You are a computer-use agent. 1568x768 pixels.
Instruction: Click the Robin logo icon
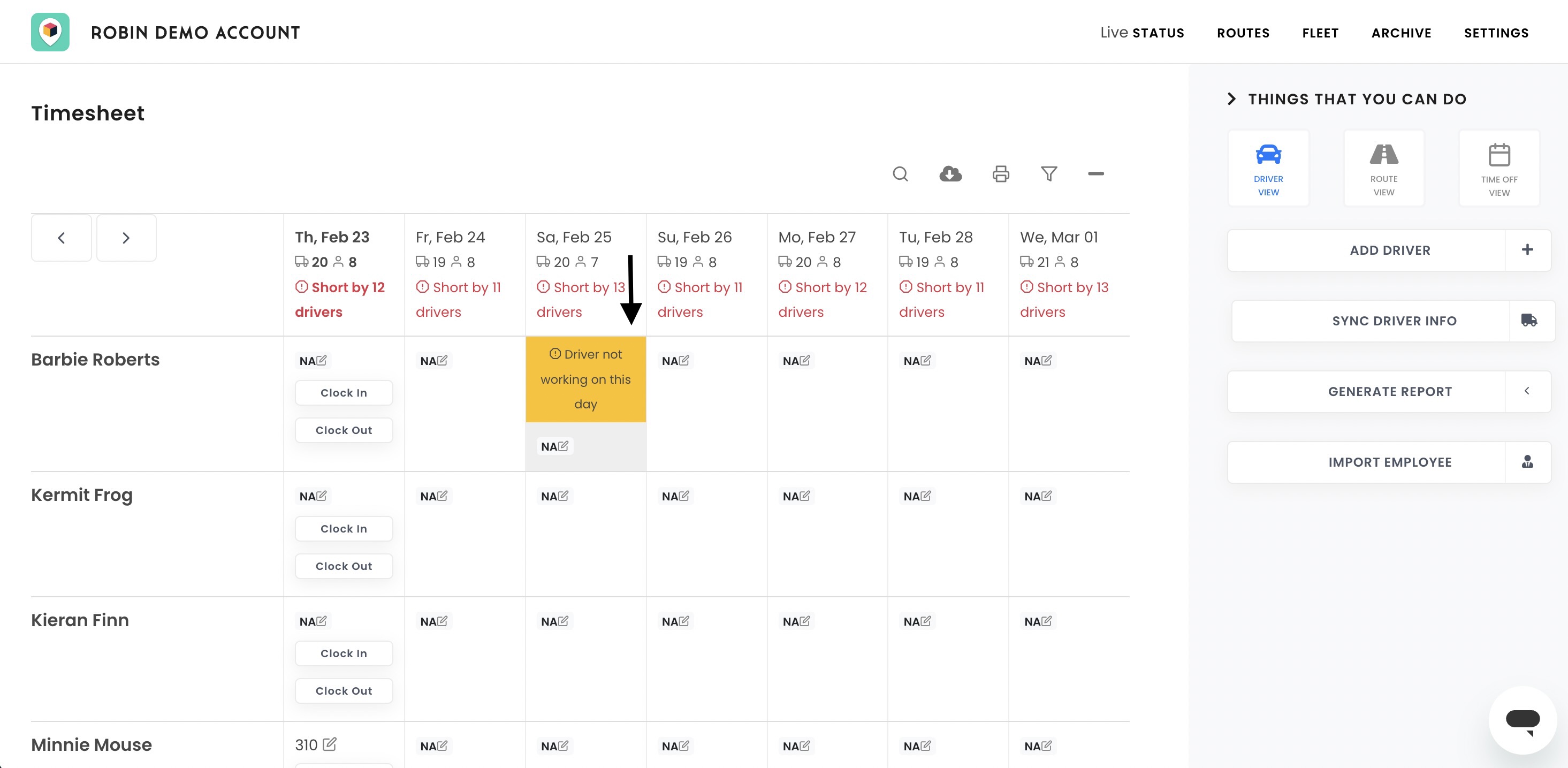point(50,32)
